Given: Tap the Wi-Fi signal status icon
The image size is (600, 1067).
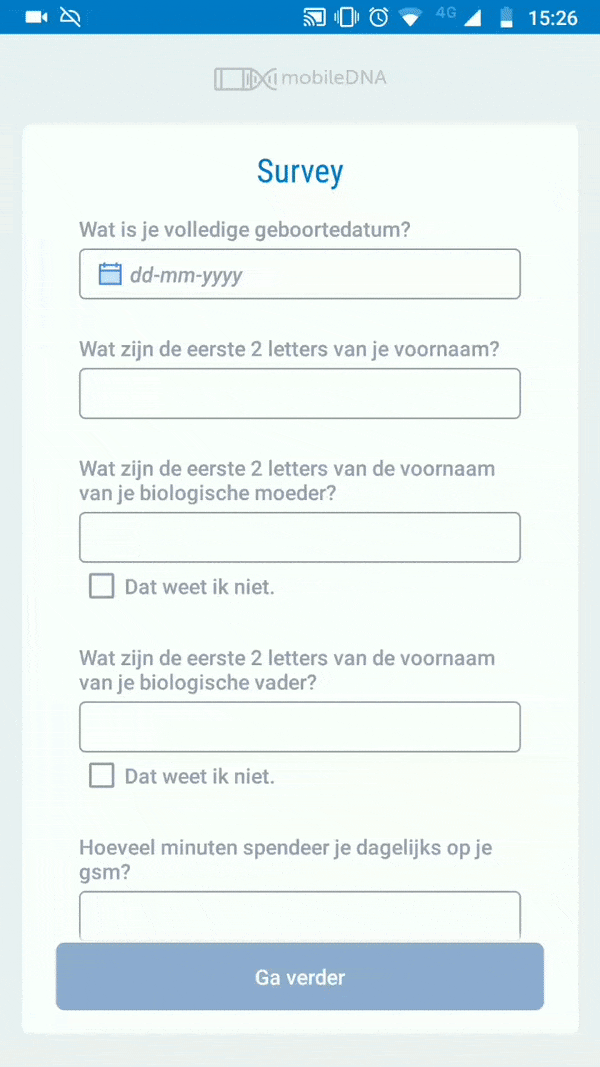Looking at the screenshot, I should point(410,18).
